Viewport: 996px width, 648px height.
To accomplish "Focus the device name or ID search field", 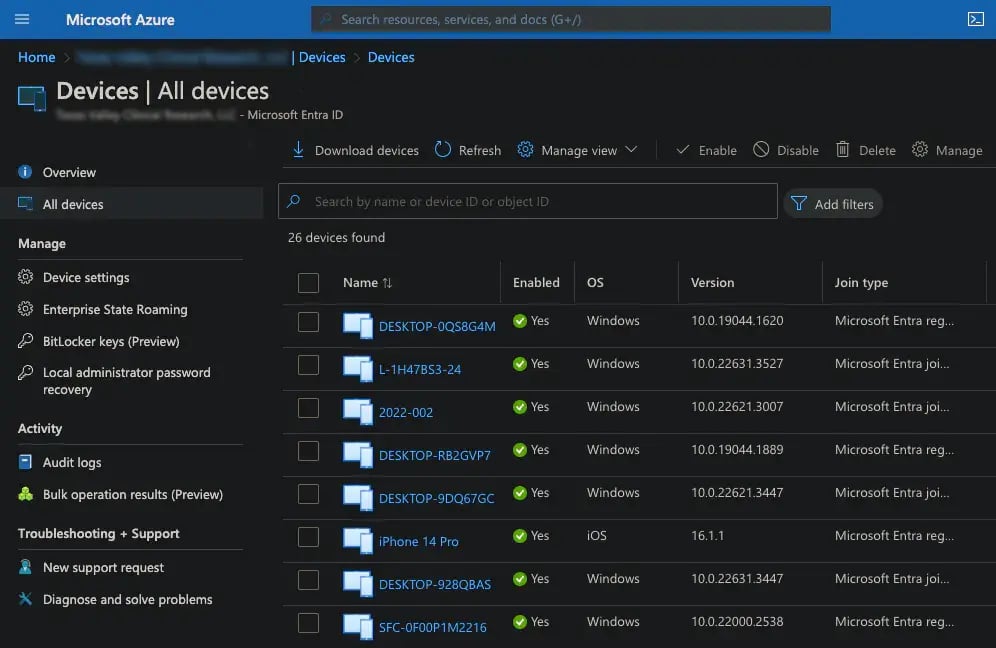I will coord(528,201).
